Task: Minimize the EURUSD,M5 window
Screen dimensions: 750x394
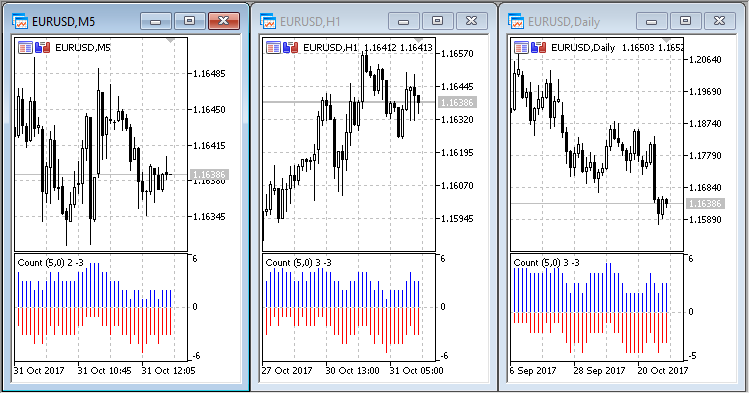Action: pyautogui.click(x=155, y=21)
